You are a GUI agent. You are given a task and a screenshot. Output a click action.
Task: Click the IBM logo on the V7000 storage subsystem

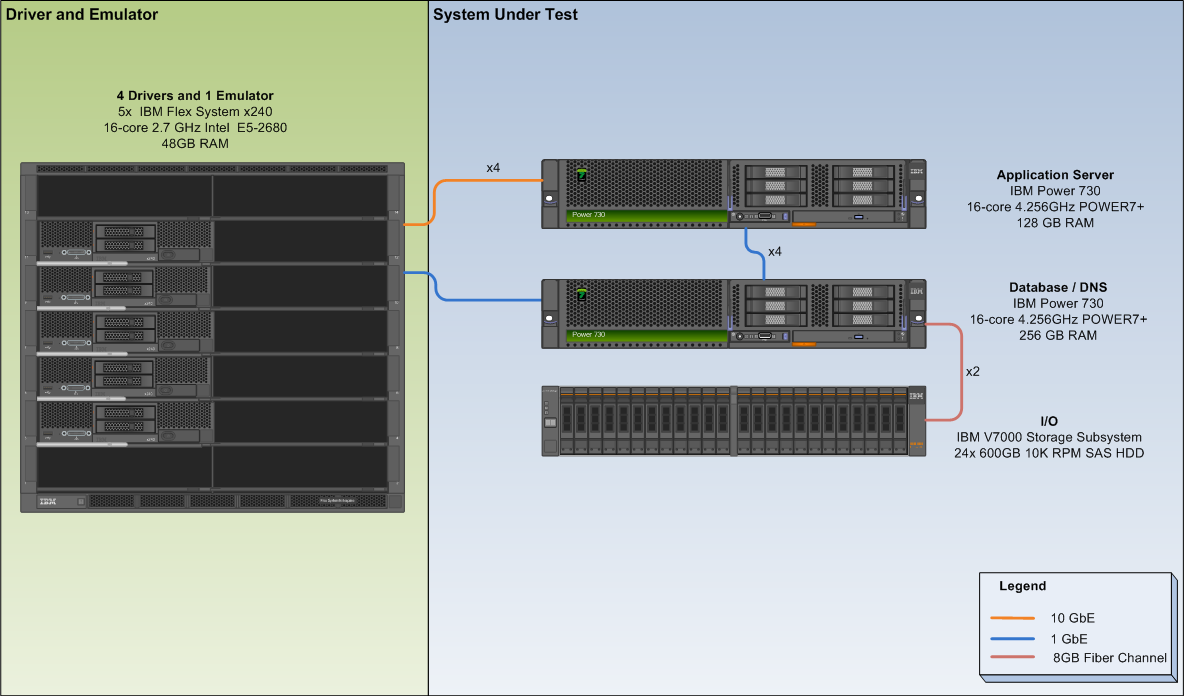[x=917, y=397]
